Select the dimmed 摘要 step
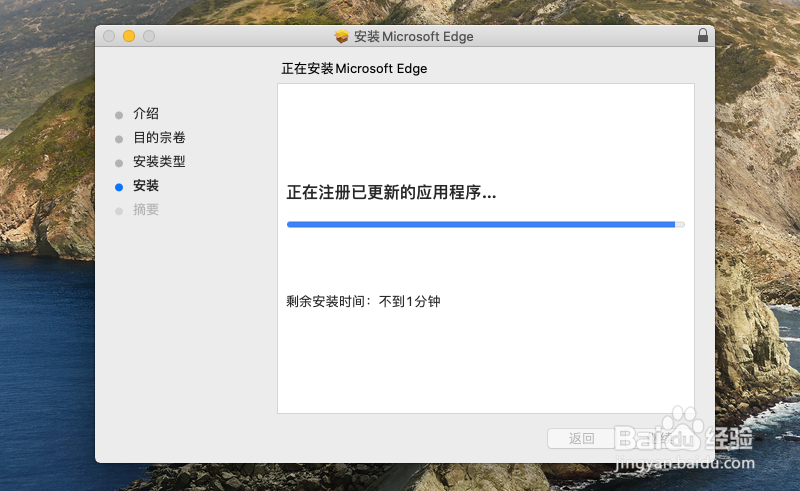 pos(146,209)
